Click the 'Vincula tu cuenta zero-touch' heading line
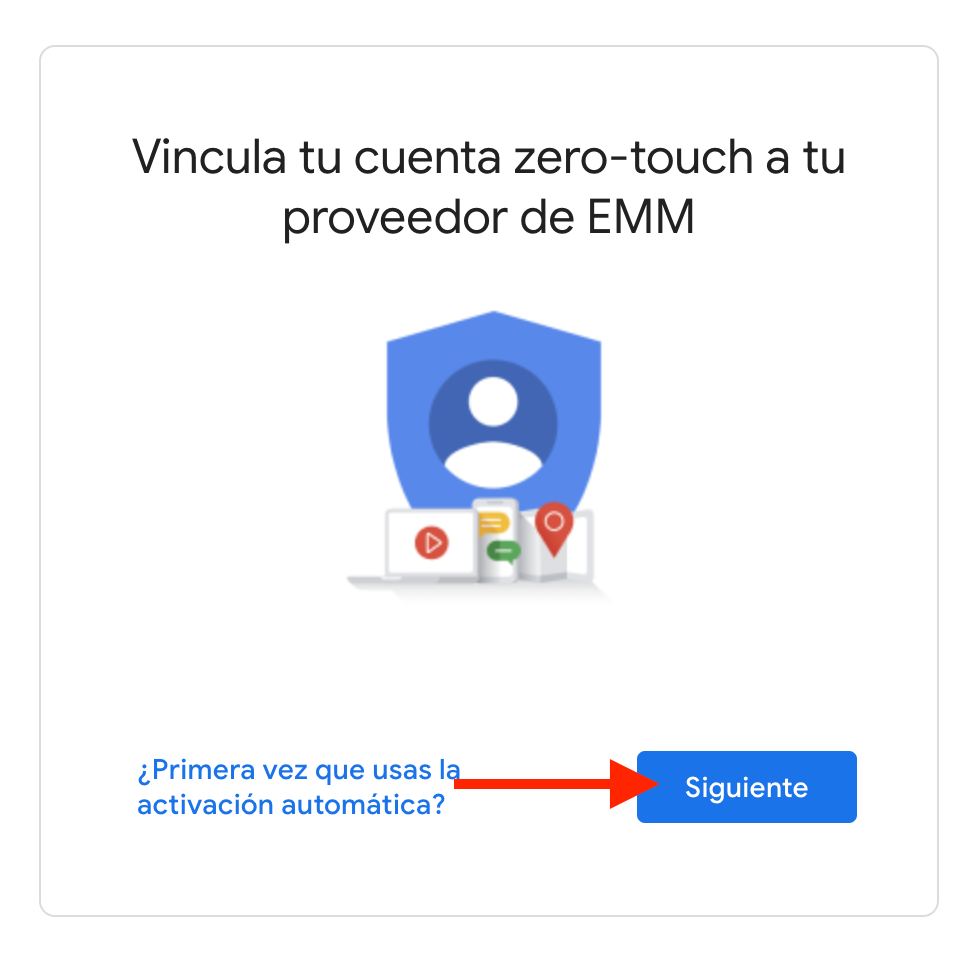974x958 pixels. pyautogui.click(x=488, y=157)
